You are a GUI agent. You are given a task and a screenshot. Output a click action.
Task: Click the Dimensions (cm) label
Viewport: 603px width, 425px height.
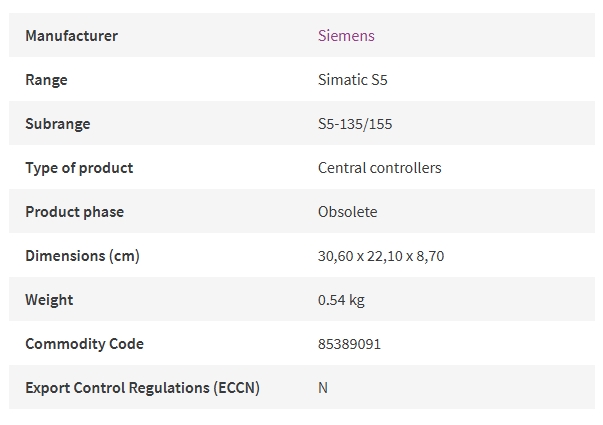[x=82, y=256]
